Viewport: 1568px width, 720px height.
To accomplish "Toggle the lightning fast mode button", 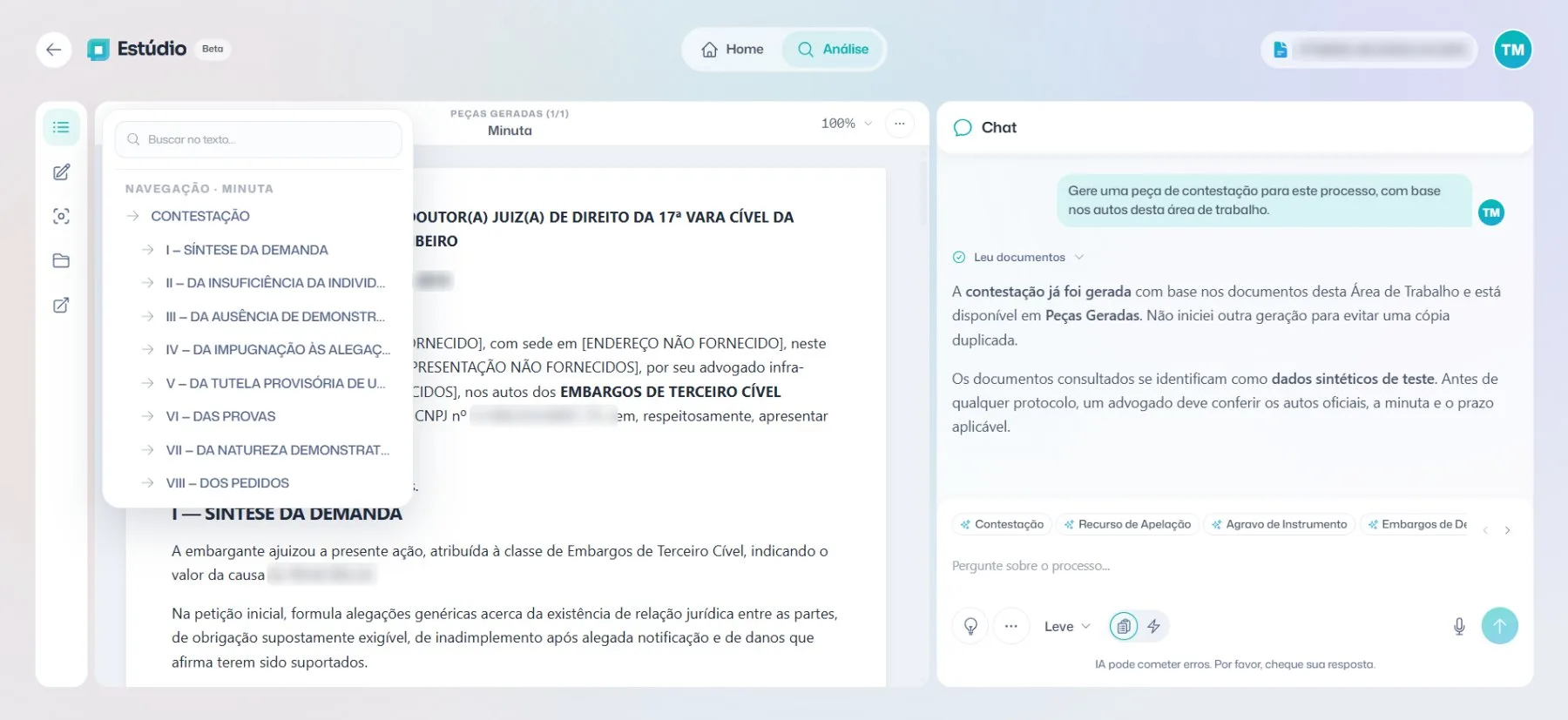I will [x=1153, y=626].
